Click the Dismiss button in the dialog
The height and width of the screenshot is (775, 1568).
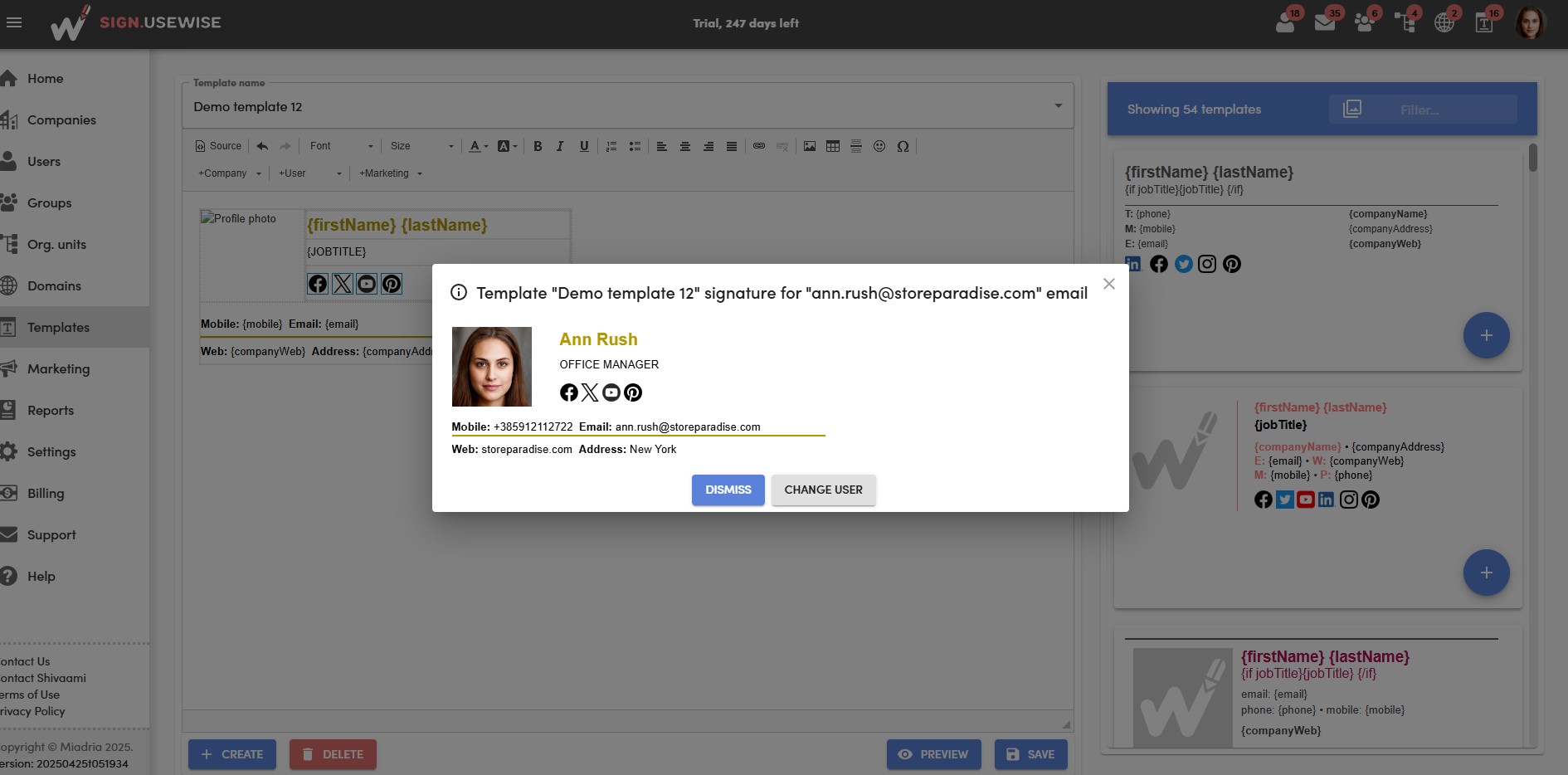(728, 490)
